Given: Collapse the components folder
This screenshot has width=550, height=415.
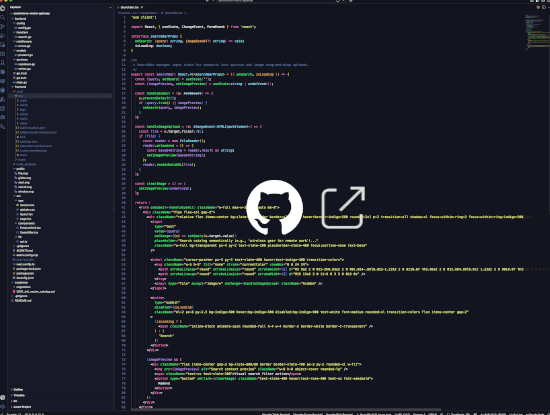Looking at the screenshot, I should [x=25, y=223].
